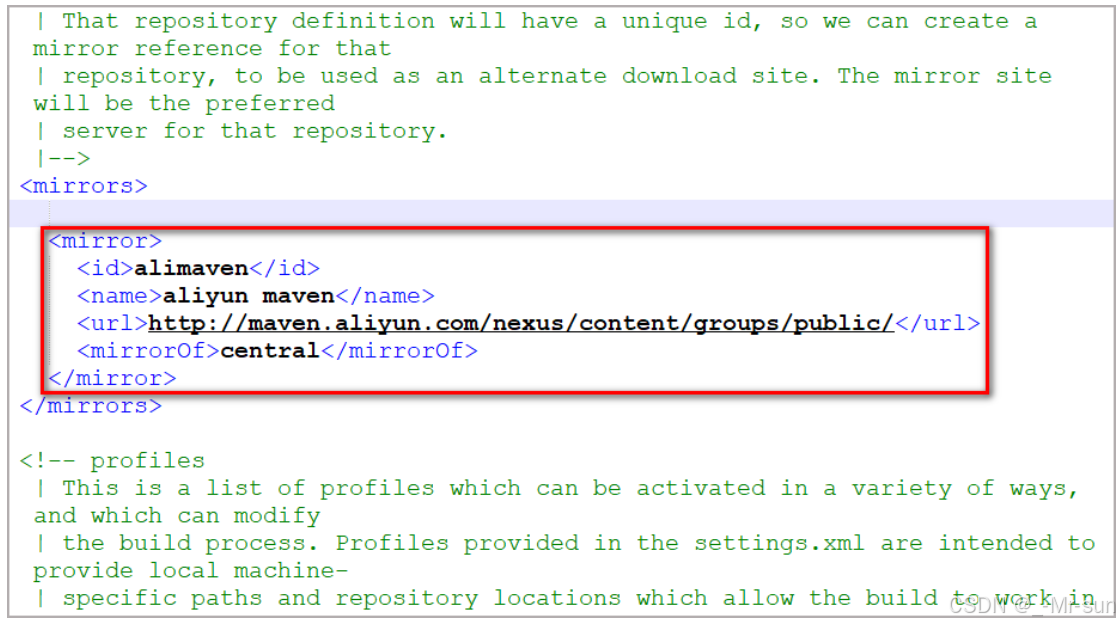This screenshot has height=625, width=1120.
Task: Click the highlighted blank line below <mirrors>
Action: (561, 214)
